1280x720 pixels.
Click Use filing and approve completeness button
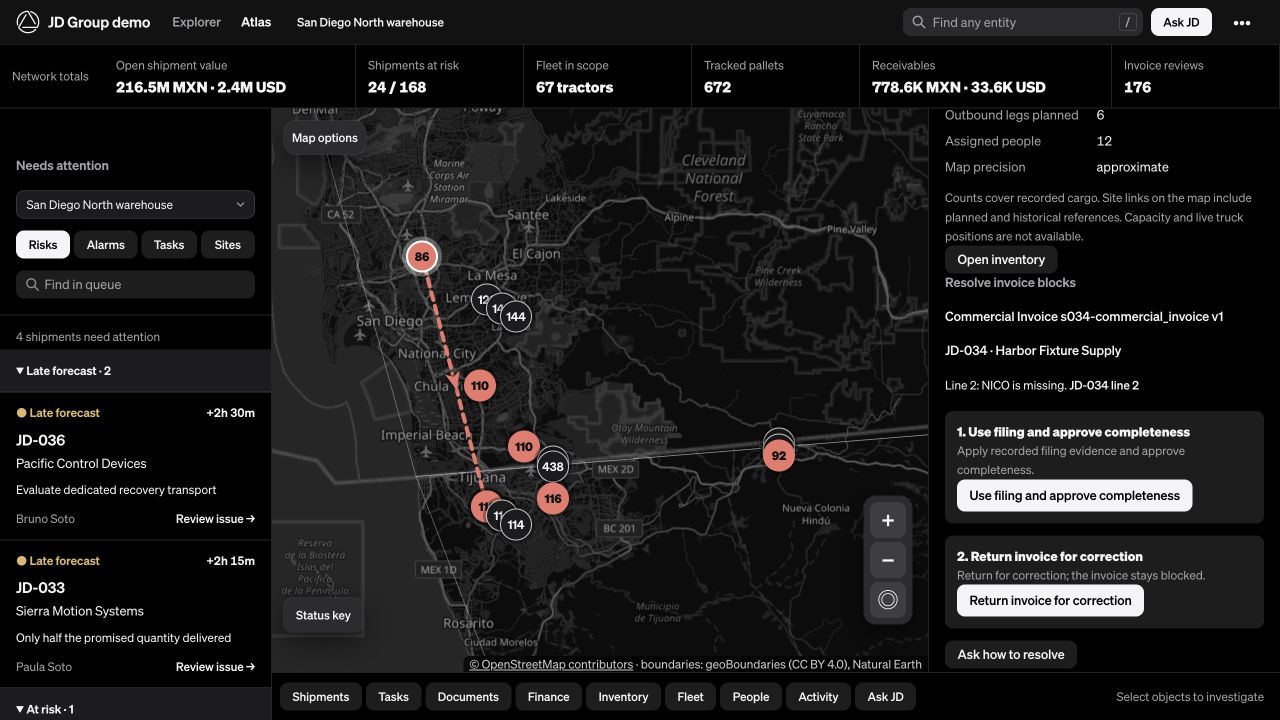[x=1074, y=496]
